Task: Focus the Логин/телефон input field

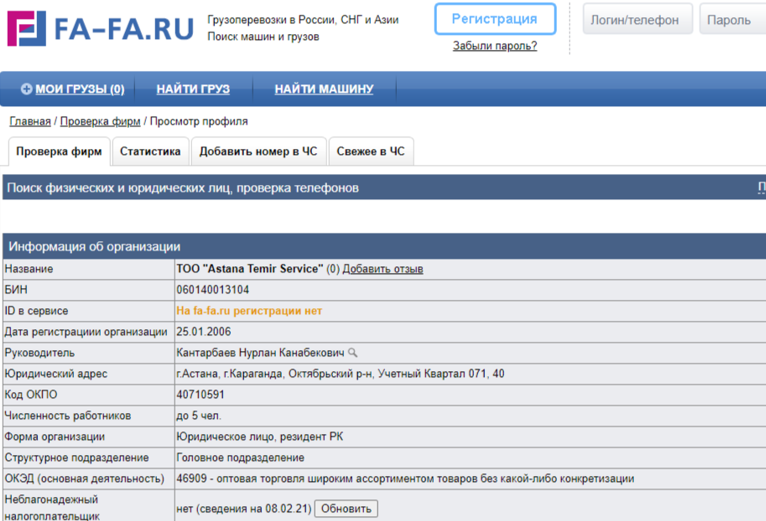Action: (x=634, y=20)
